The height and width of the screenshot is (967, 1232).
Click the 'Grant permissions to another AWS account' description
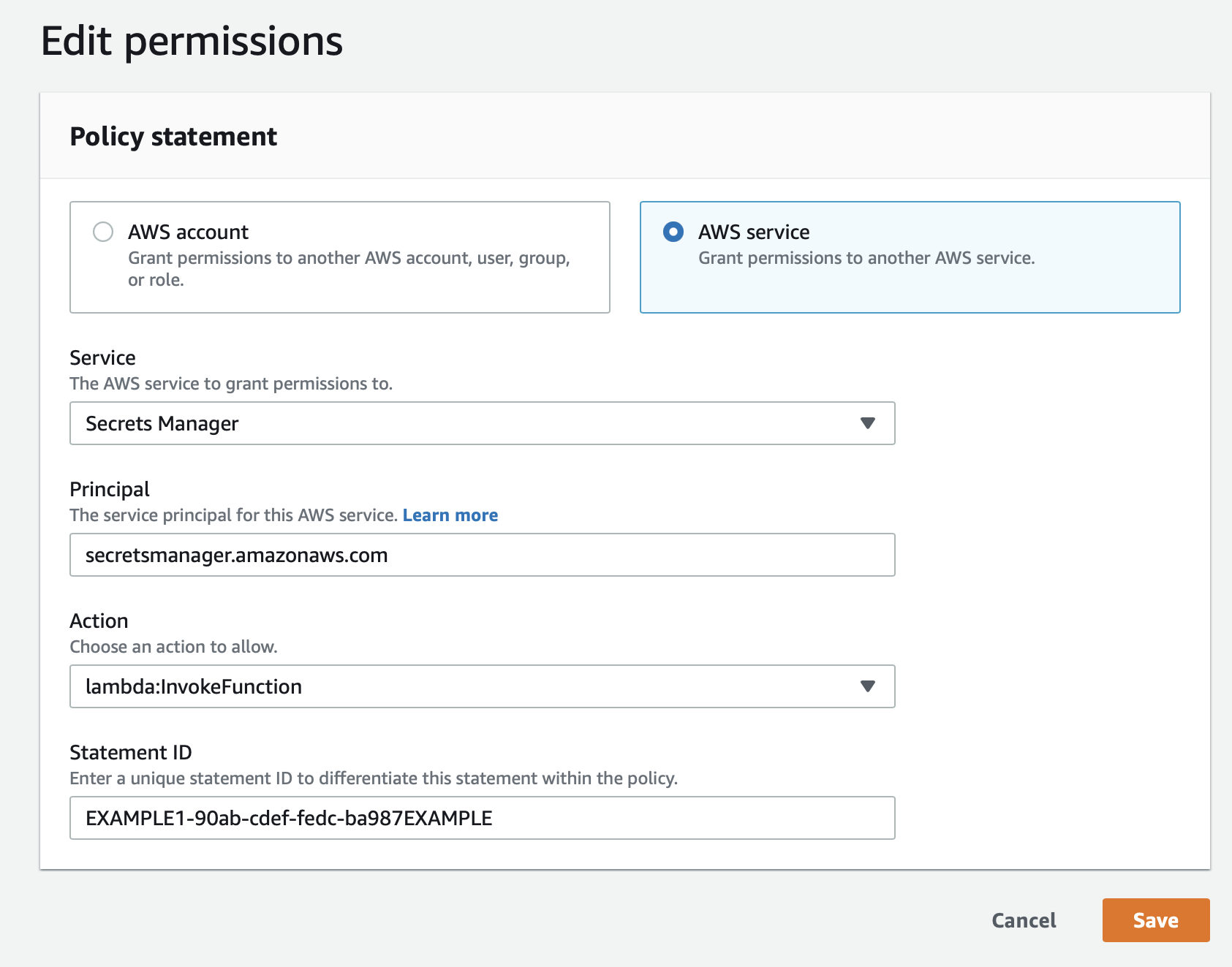(349, 269)
